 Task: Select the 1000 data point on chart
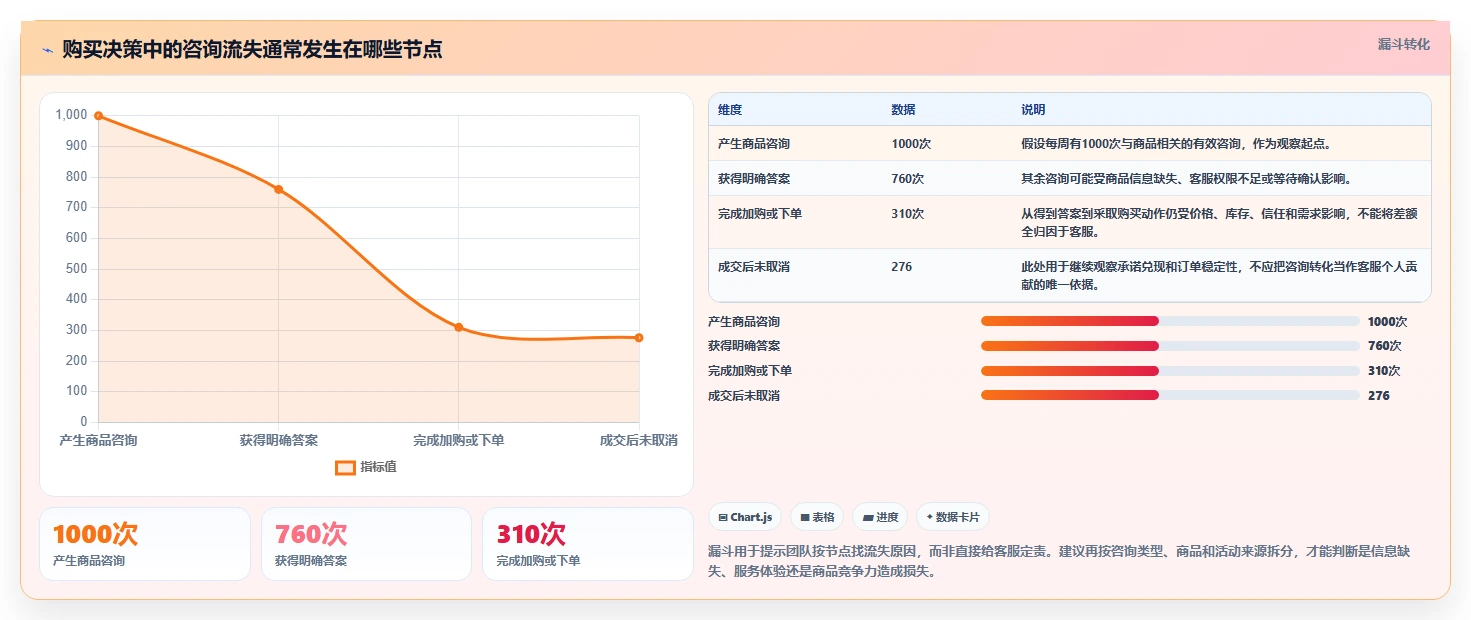[x=98, y=116]
